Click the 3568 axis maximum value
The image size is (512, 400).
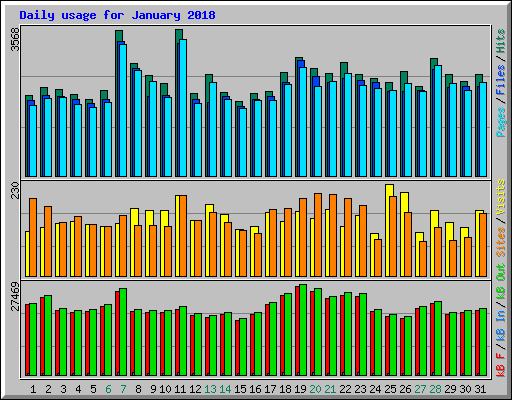[x=15, y=39]
